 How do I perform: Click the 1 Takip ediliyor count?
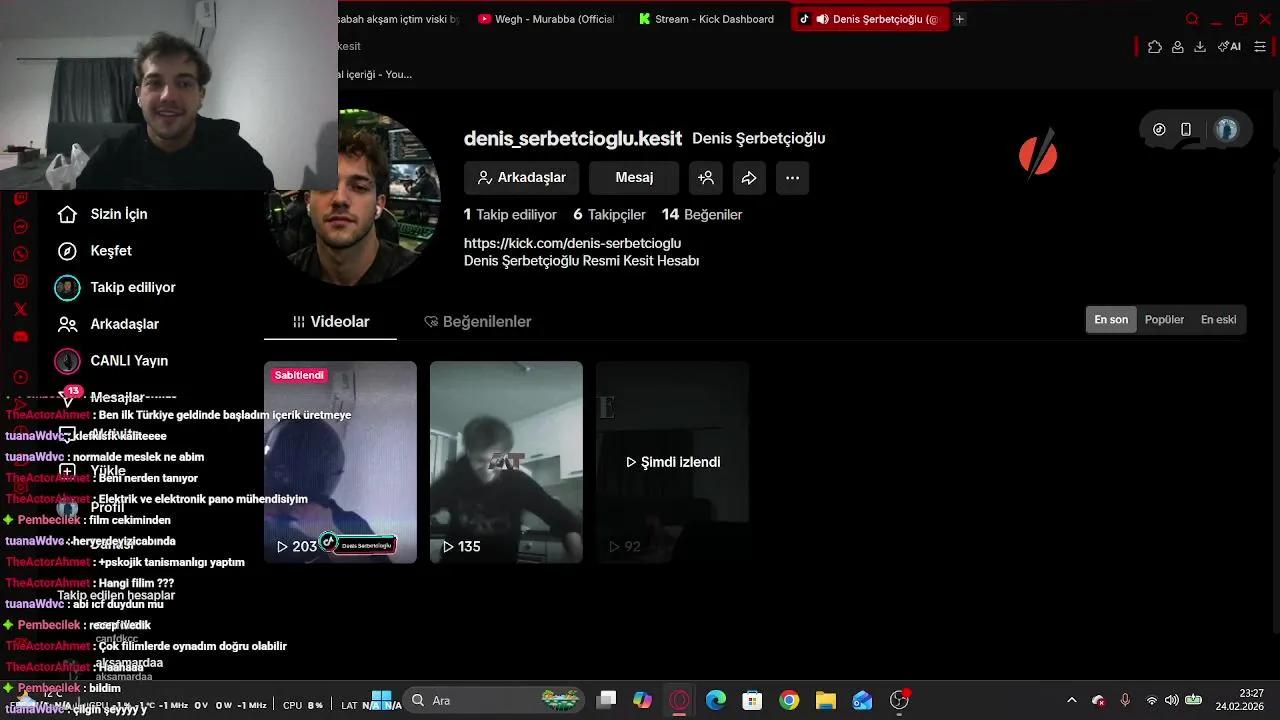coord(510,214)
